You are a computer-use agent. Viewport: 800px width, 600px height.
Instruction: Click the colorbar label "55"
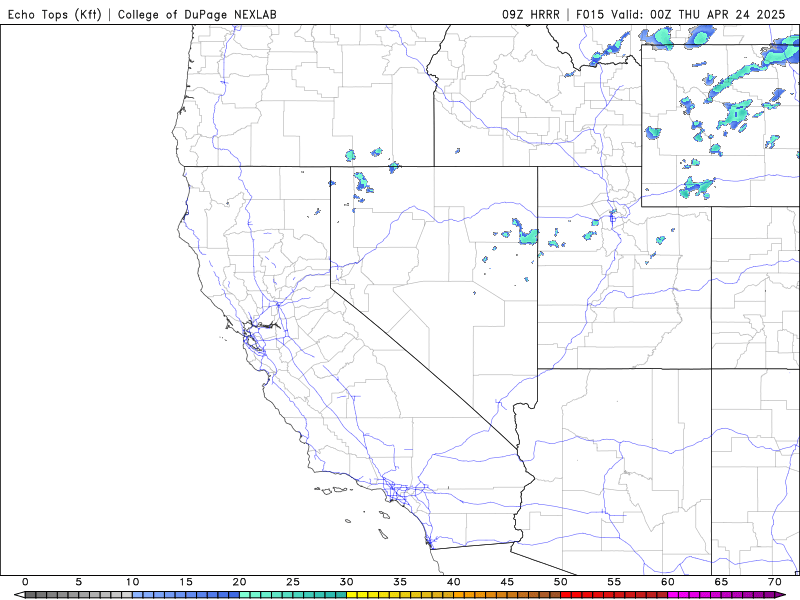tap(614, 582)
